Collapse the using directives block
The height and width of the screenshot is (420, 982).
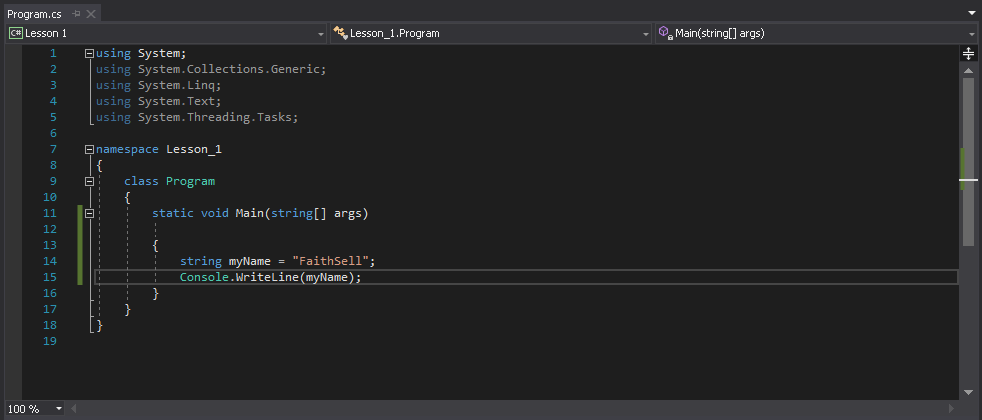point(90,53)
